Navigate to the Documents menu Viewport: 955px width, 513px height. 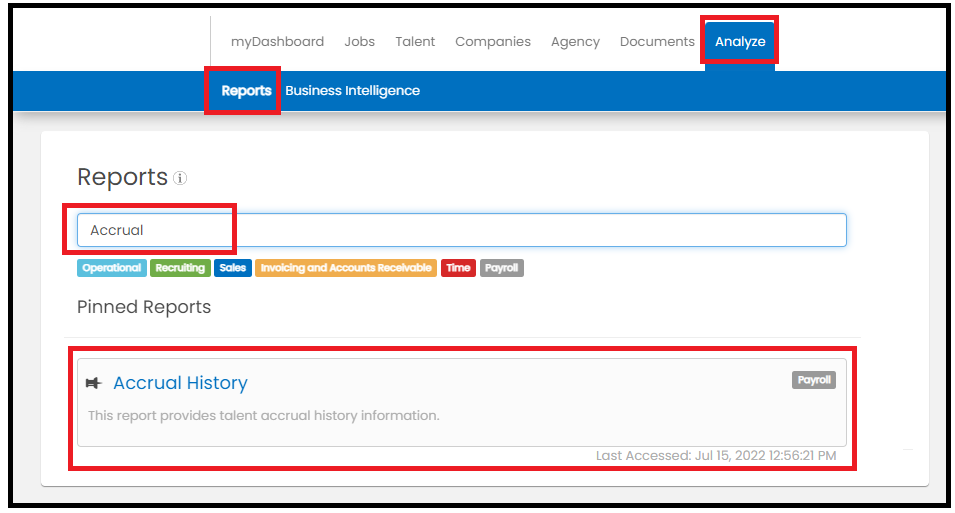click(657, 41)
